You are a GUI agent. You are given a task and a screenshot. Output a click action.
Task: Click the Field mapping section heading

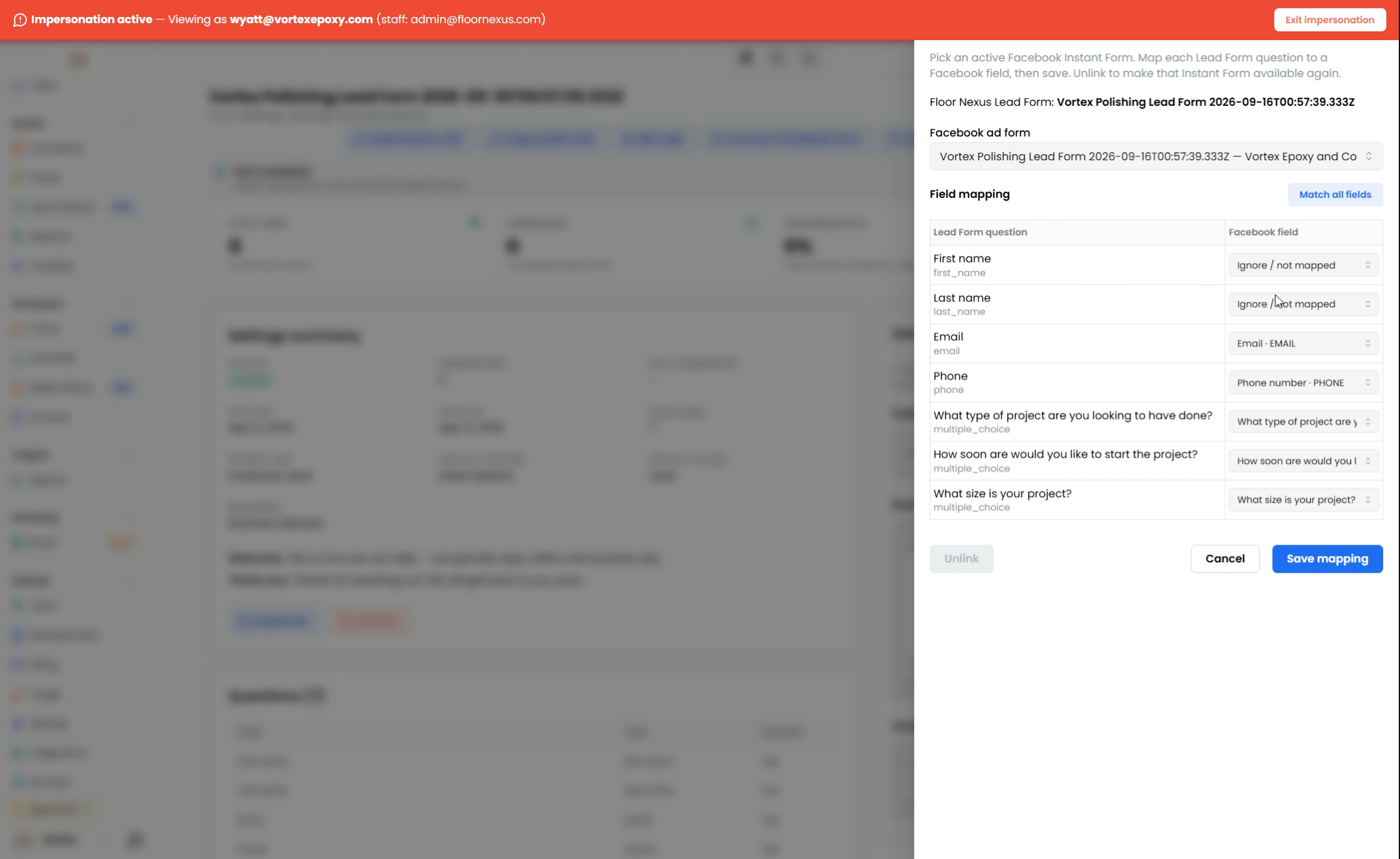pos(969,194)
